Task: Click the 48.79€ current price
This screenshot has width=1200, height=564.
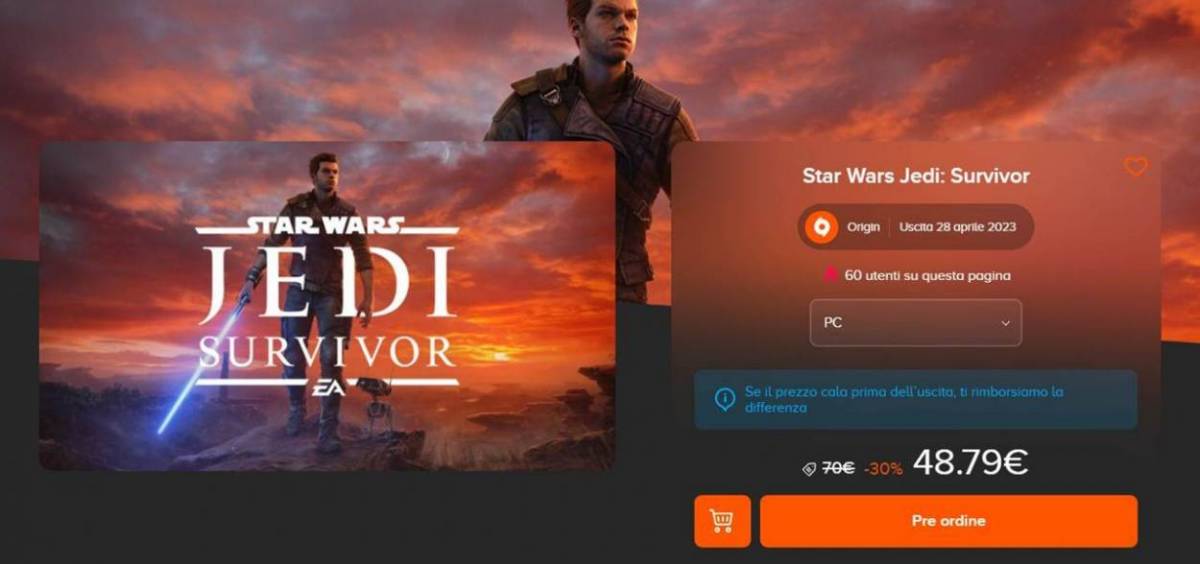Action: click(970, 462)
